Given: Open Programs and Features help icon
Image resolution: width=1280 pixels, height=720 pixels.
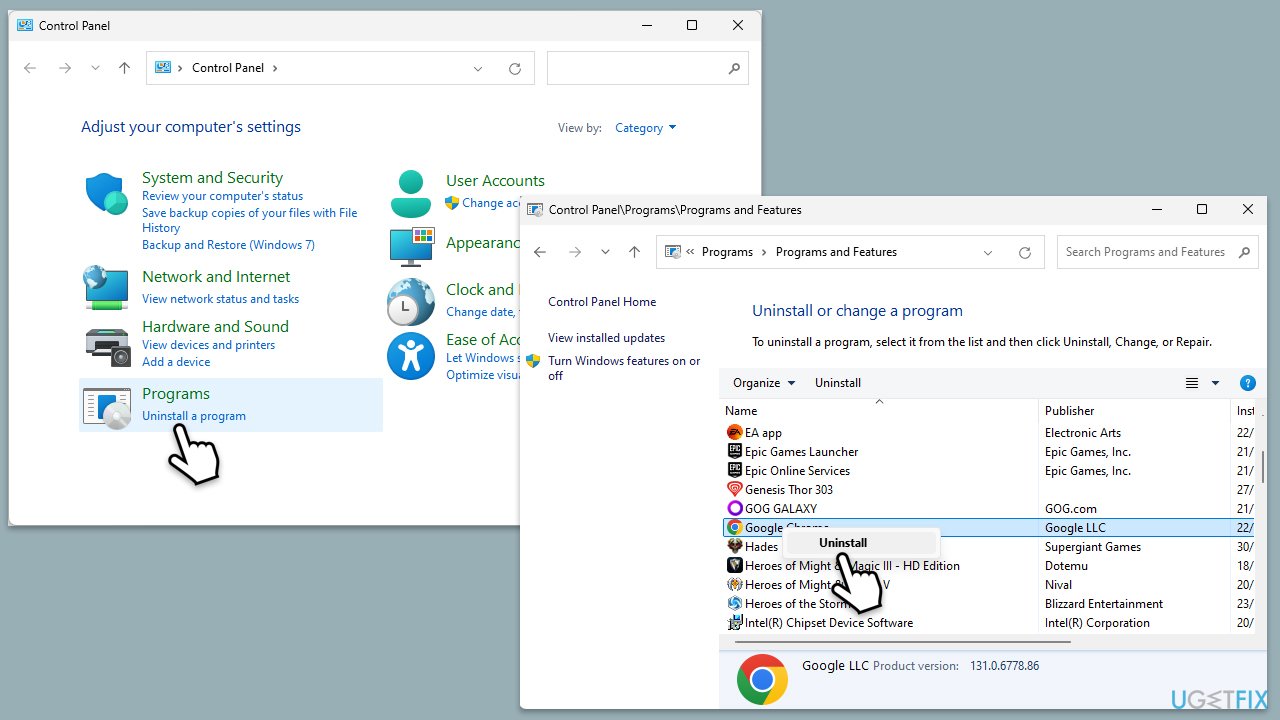Looking at the screenshot, I should [1247, 383].
